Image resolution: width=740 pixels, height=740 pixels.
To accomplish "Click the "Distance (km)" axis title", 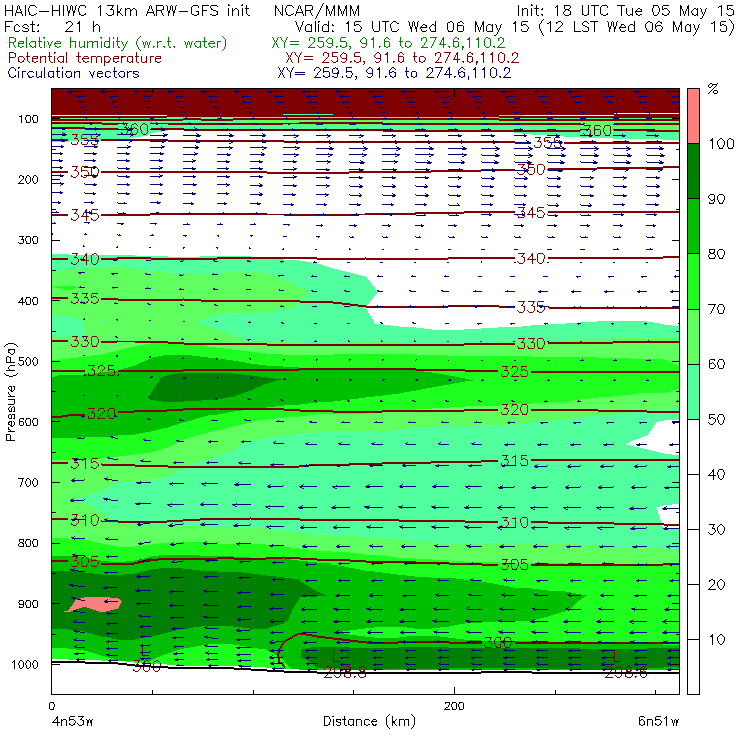I will (369, 721).
